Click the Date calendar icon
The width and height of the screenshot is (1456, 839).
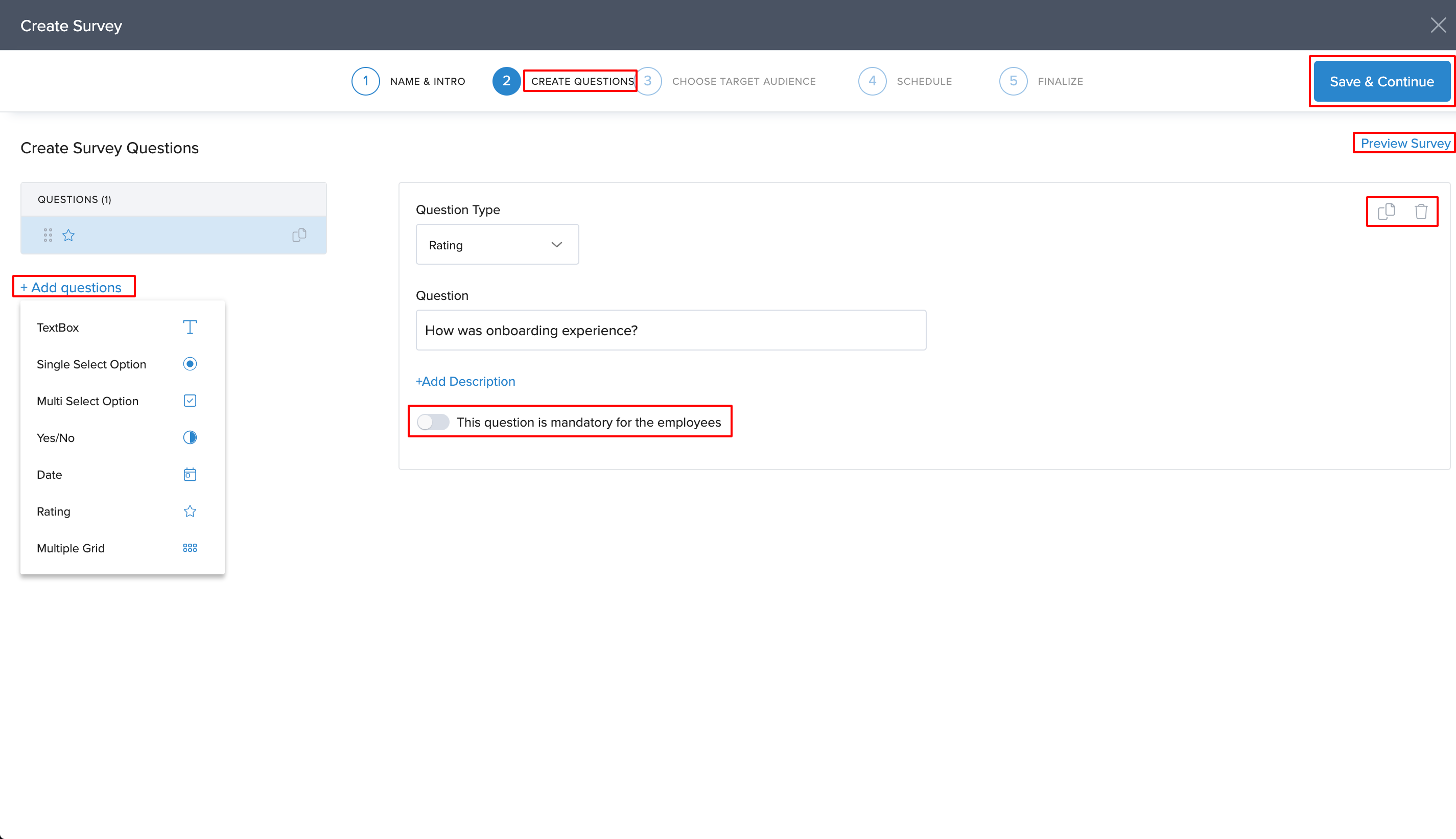pos(190,475)
